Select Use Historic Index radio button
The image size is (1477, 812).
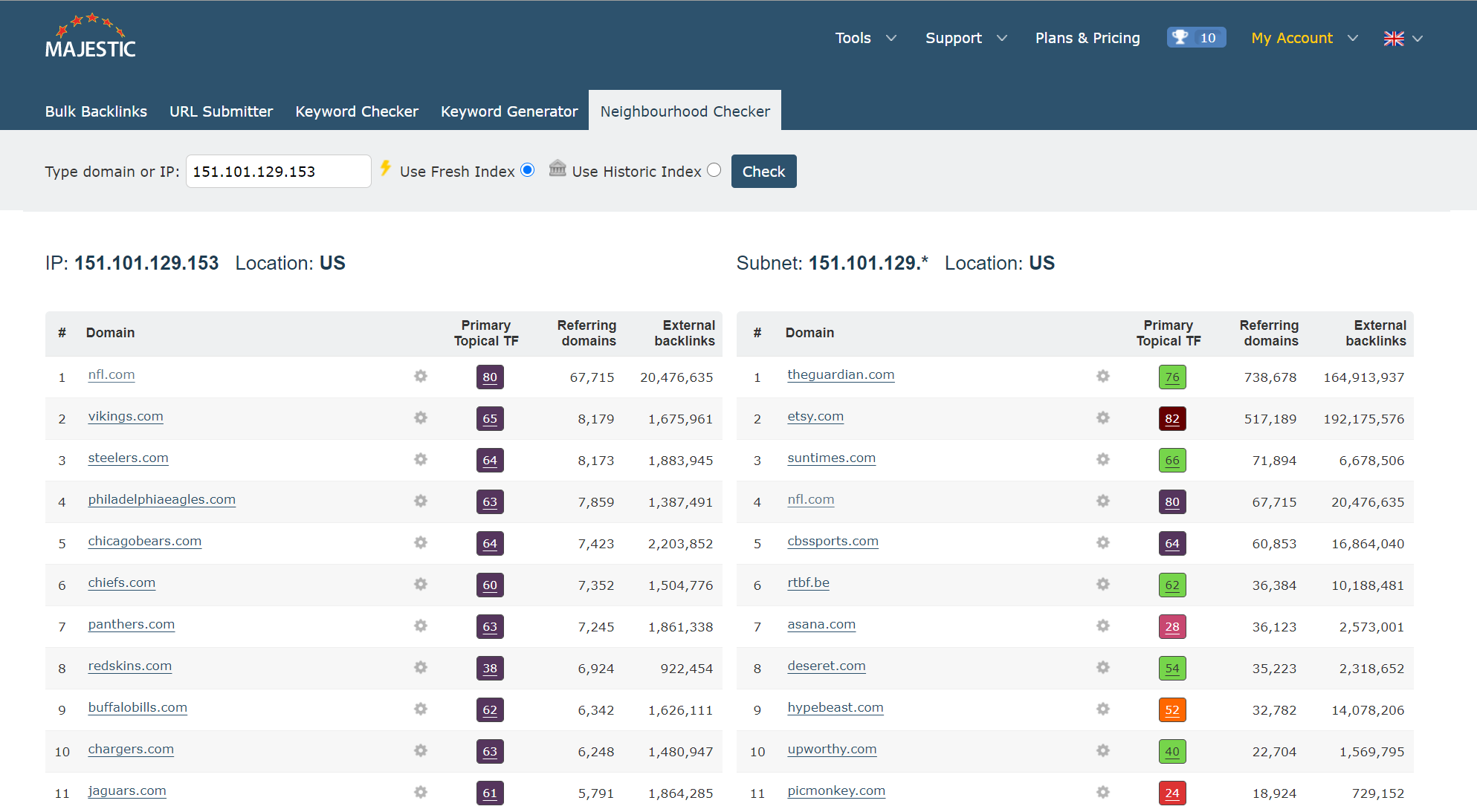(x=715, y=171)
